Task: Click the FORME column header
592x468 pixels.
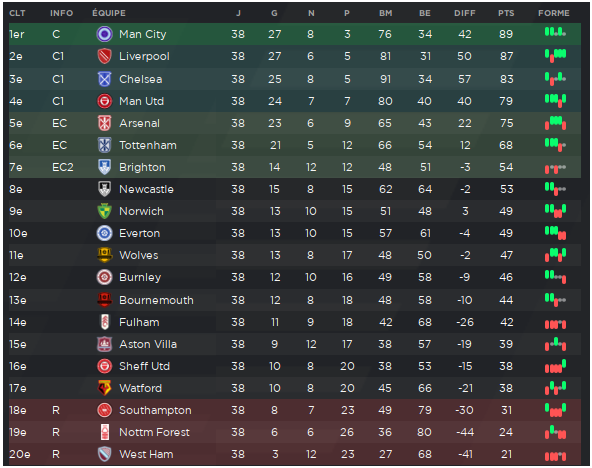Action: [553, 13]
